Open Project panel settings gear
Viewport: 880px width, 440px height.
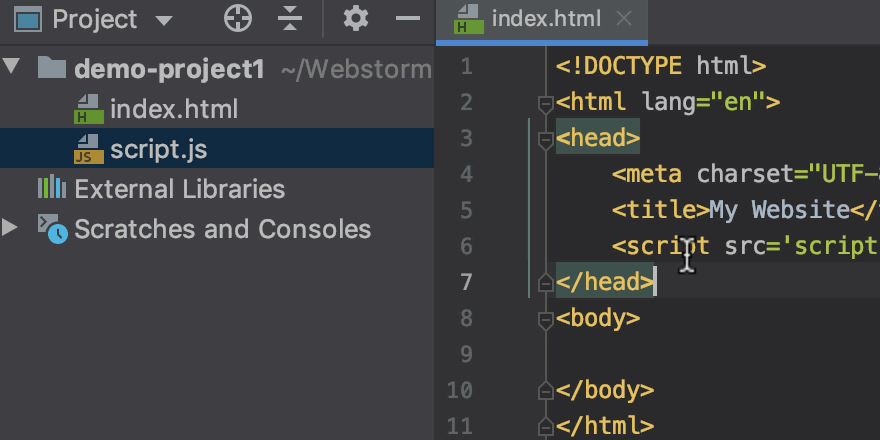click(x=356, y=19)
